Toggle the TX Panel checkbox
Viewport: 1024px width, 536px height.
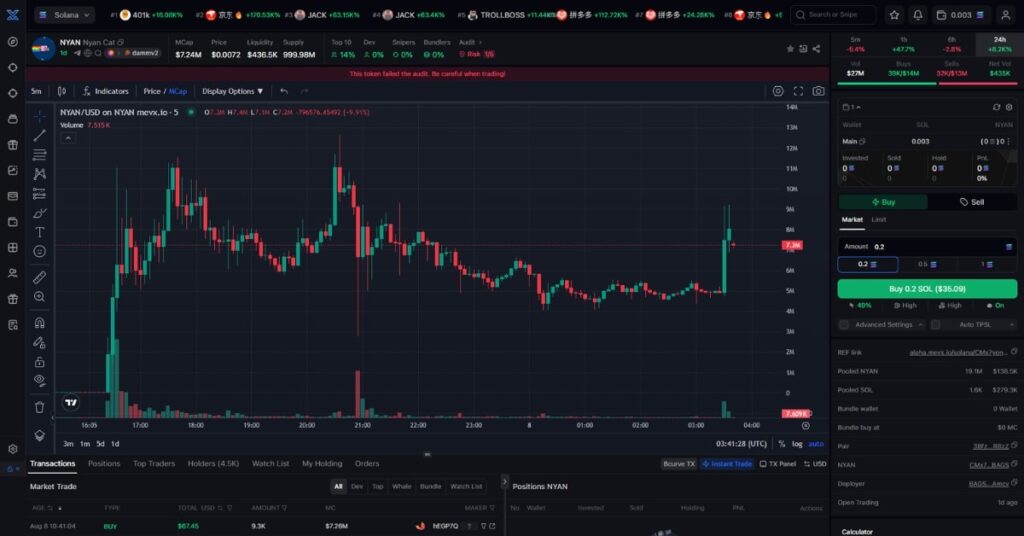click(x=778, y=464)
